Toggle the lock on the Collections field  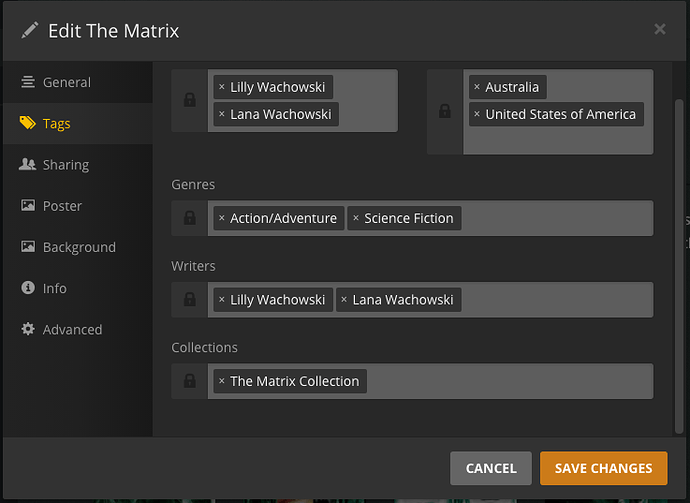point(190,381)
